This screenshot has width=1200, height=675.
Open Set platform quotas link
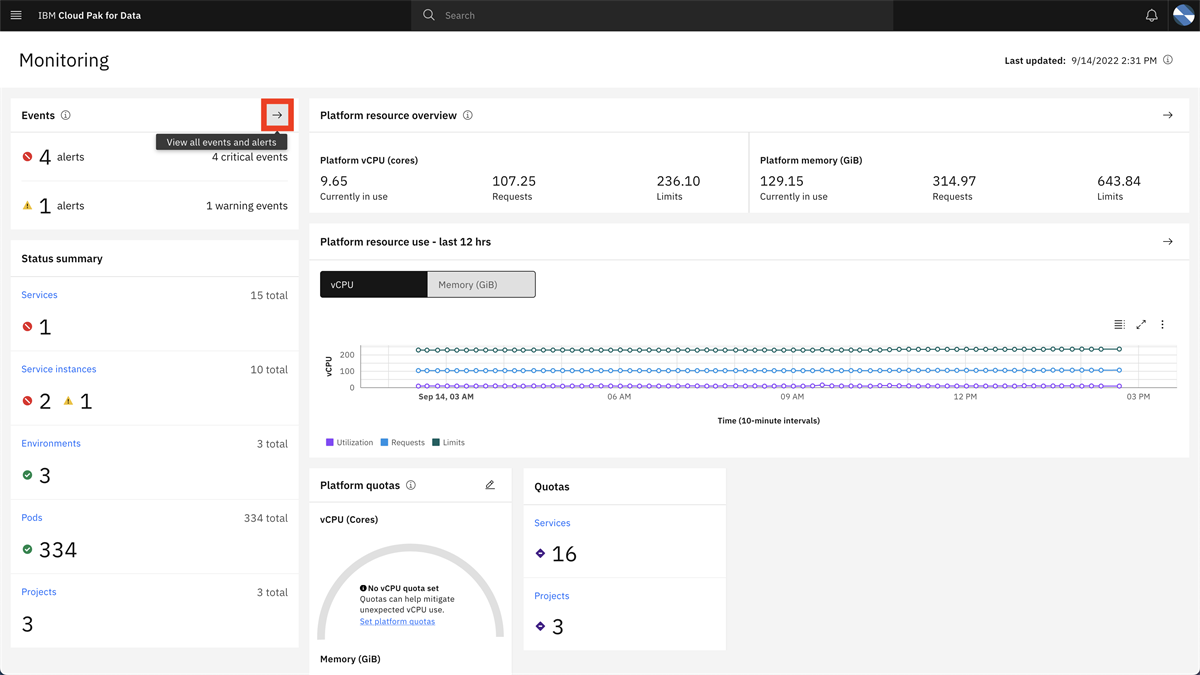pyautogui.click(x=398, y=621)
